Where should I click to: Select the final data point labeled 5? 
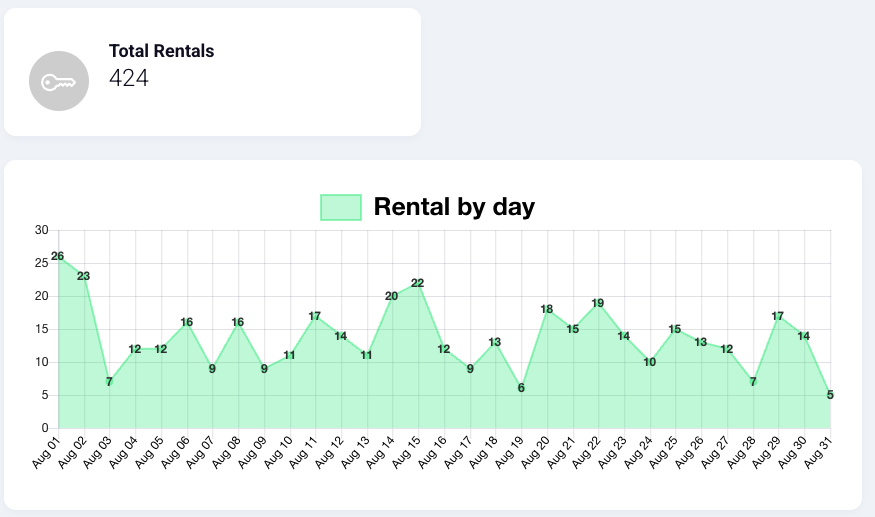[x=830, y=395]
